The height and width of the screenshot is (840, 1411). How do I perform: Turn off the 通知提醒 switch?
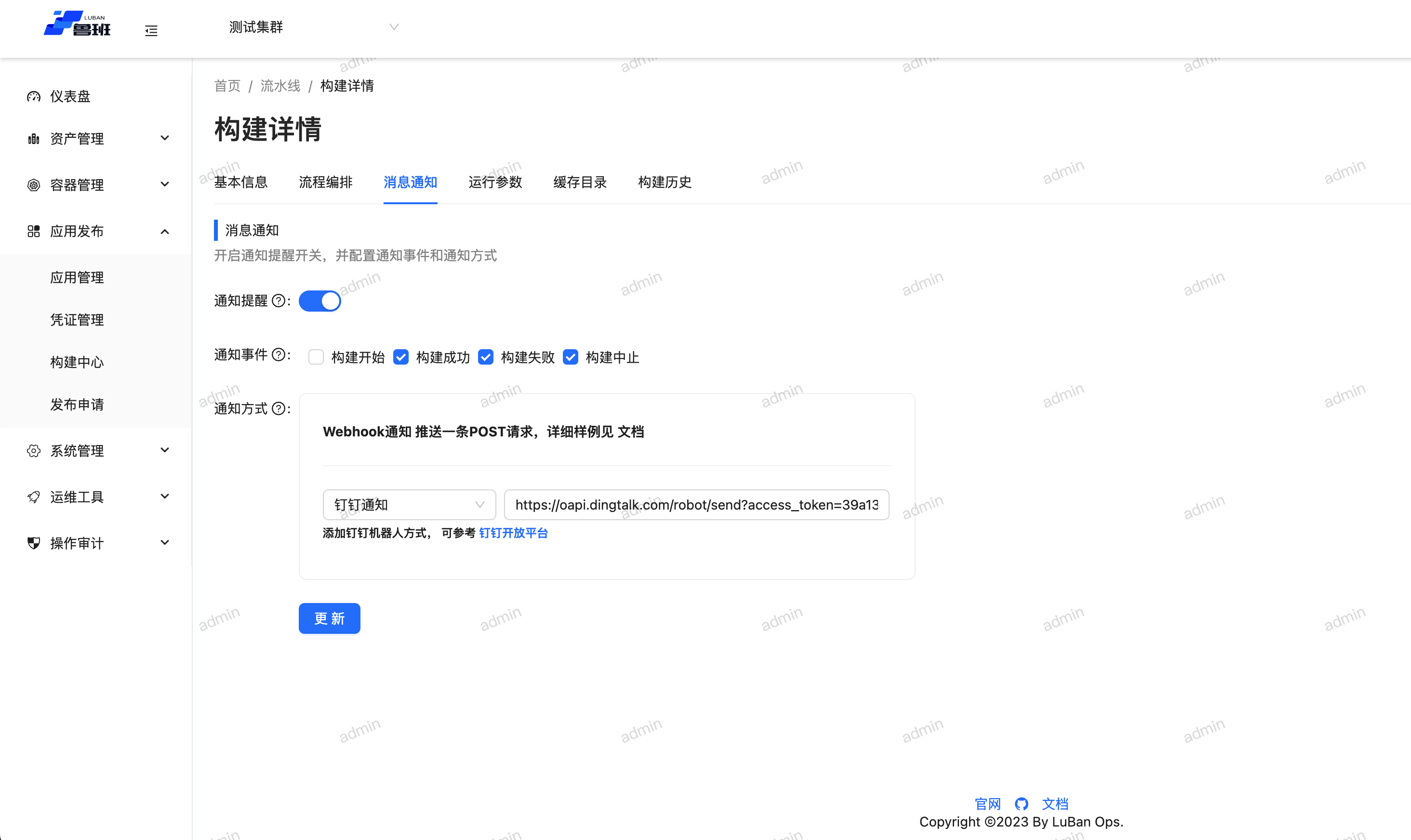pyautogui.click(x=320, y=301)
